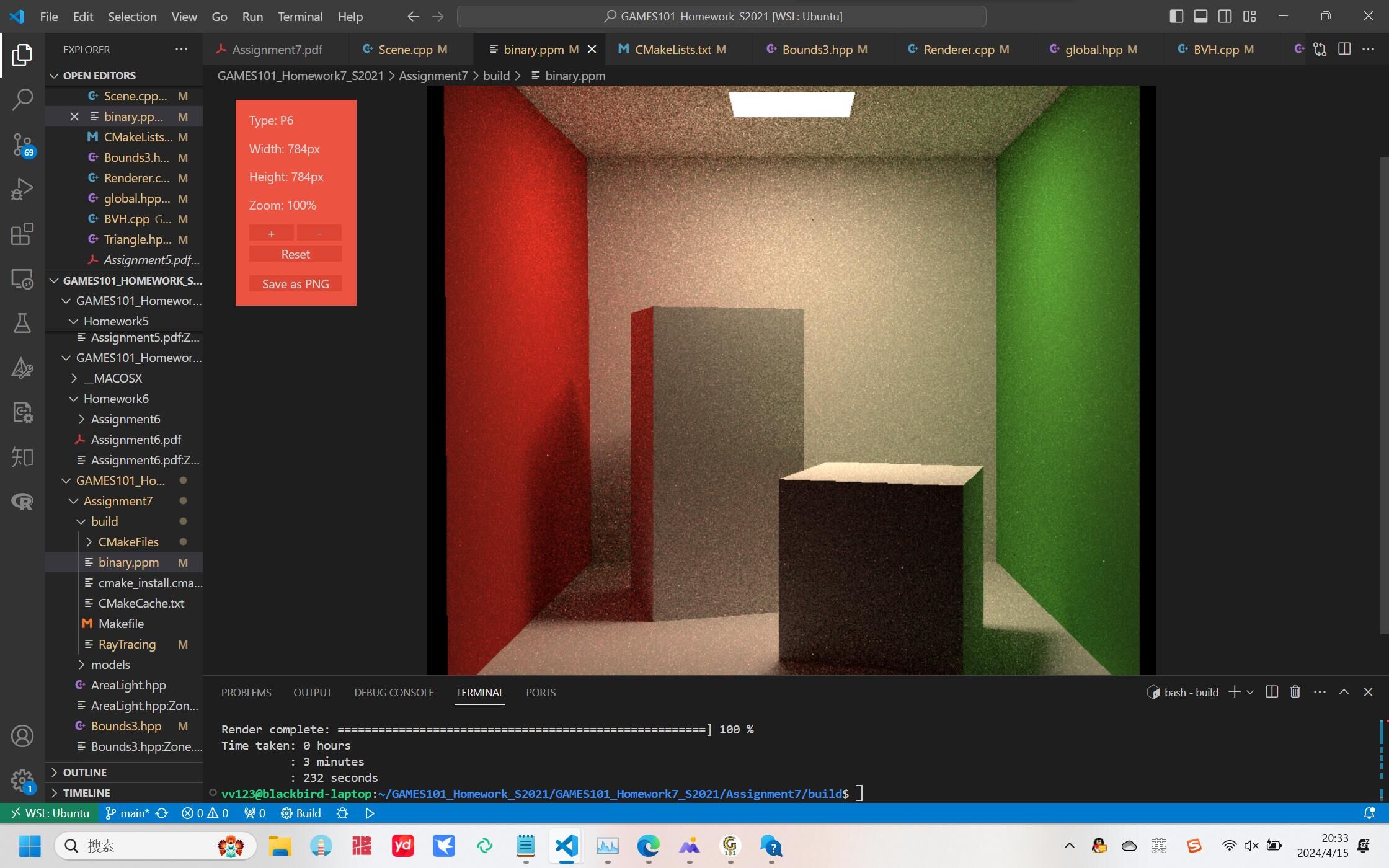Toggle the primary side bar visibility
Screen dimensions: 1389x868
[x=1176, y=17]
